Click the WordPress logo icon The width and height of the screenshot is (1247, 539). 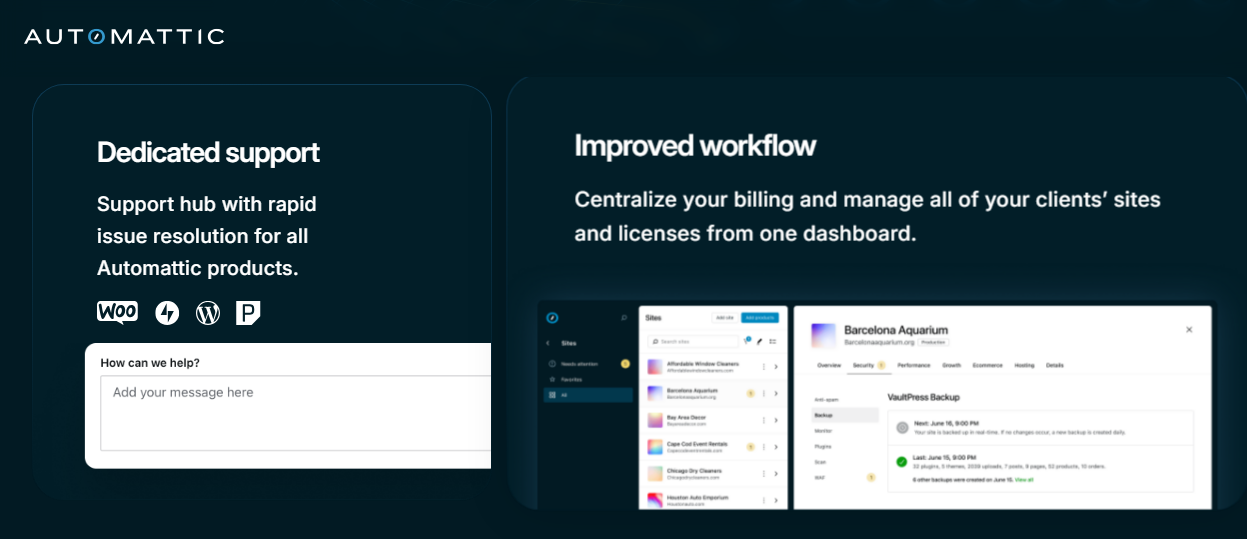point(208,313)
